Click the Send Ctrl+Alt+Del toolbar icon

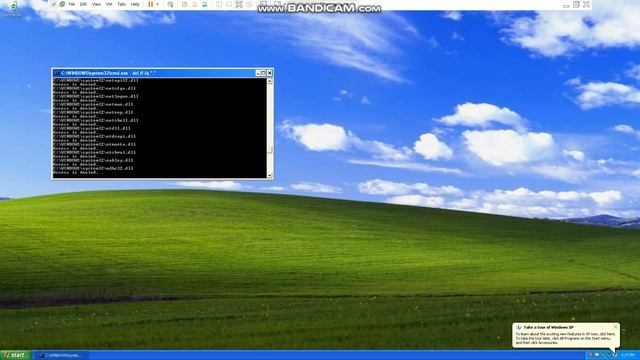[170, 4]
